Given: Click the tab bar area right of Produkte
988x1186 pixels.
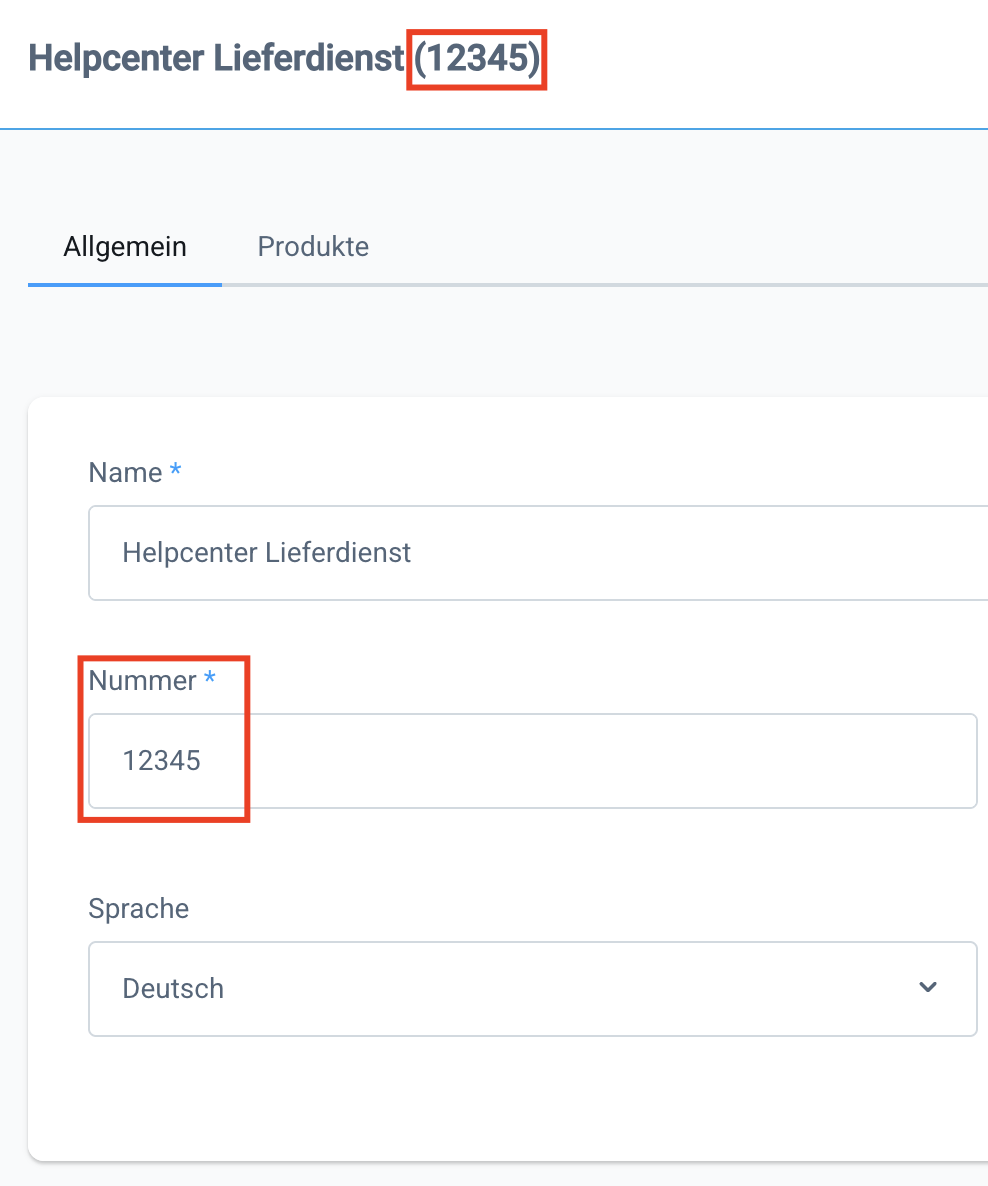Looking at the screenshot, I should [680, 247].
